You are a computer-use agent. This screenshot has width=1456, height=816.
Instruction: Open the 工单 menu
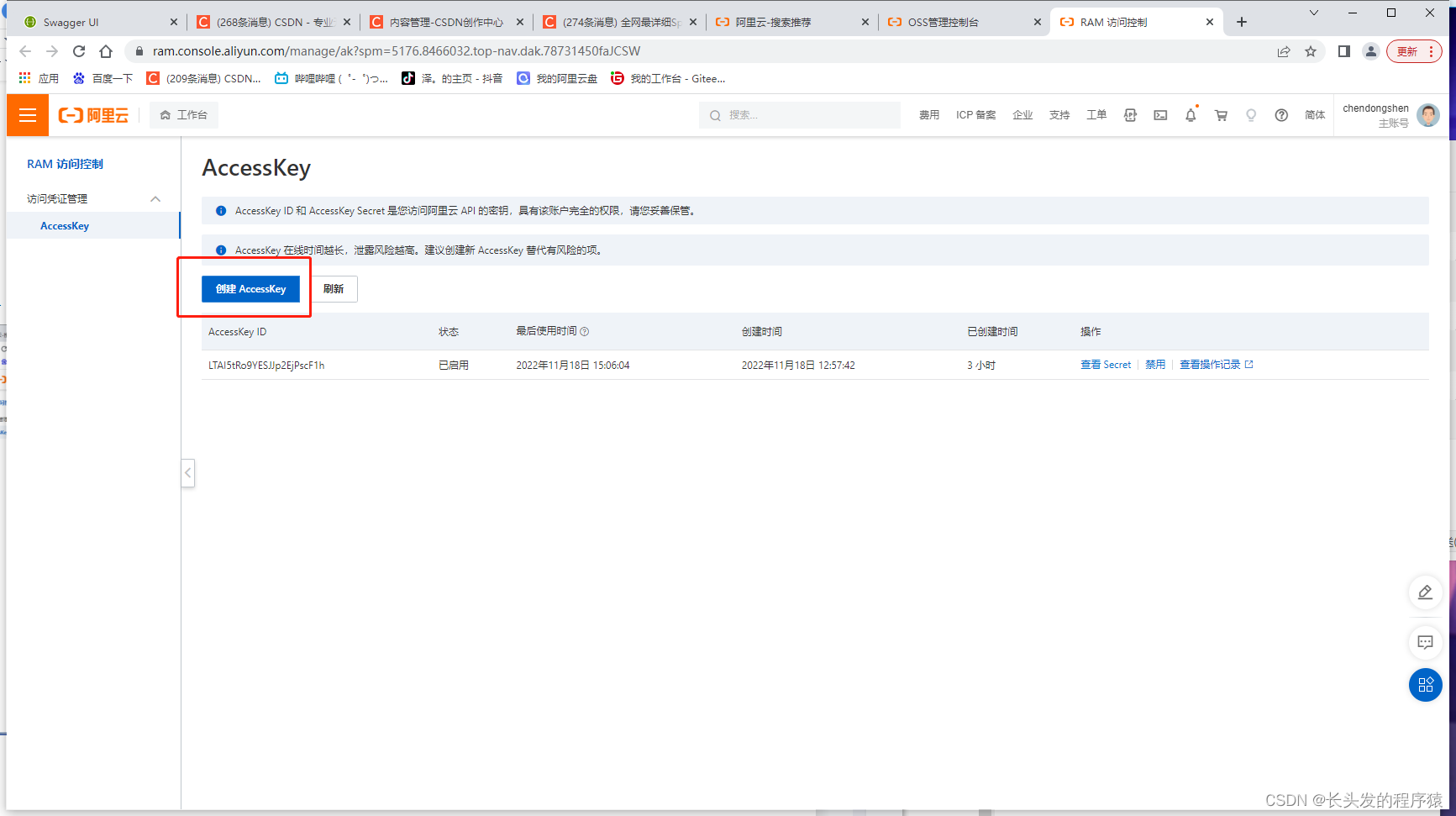[1096, 115]
